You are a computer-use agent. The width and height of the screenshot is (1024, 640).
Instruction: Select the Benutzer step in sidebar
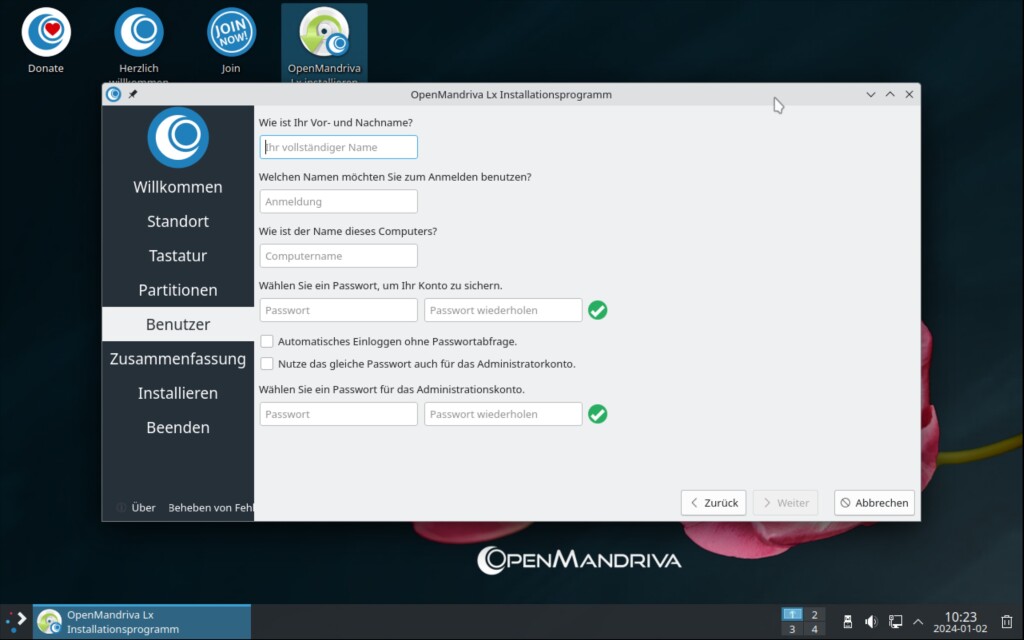pos(178,325)
